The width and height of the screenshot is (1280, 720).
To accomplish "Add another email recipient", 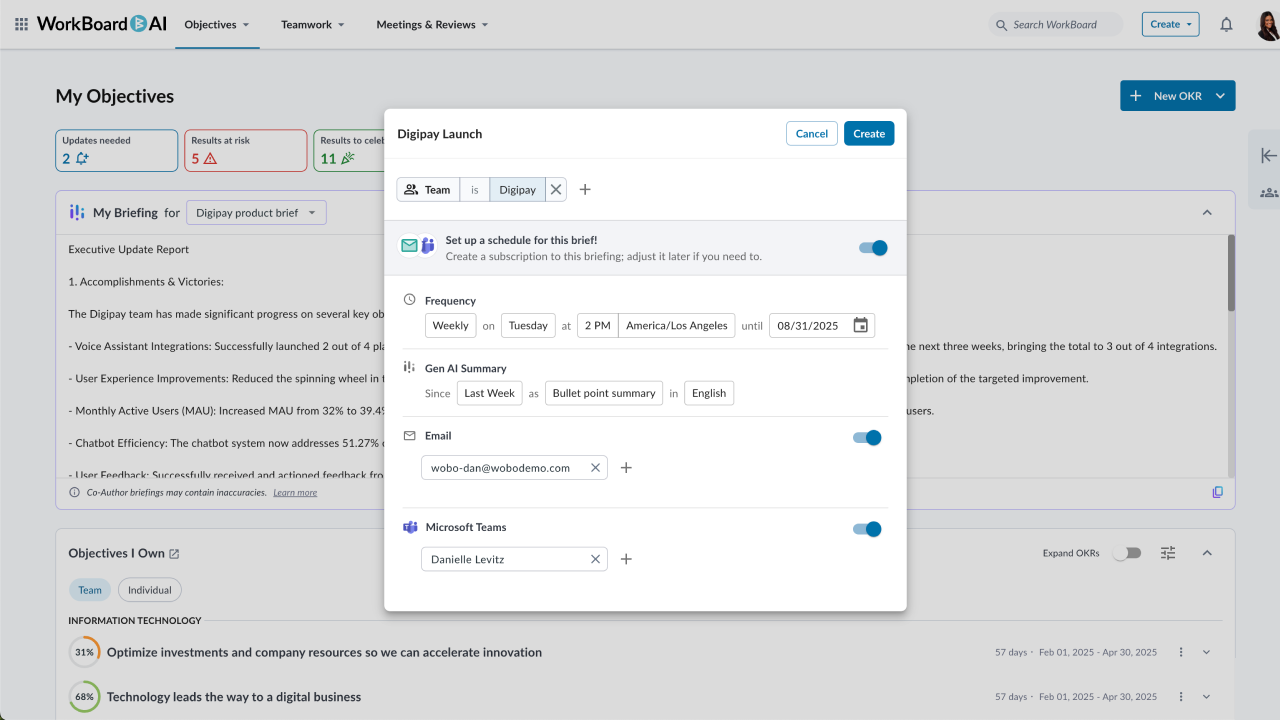I will click(x=626, y=467).
